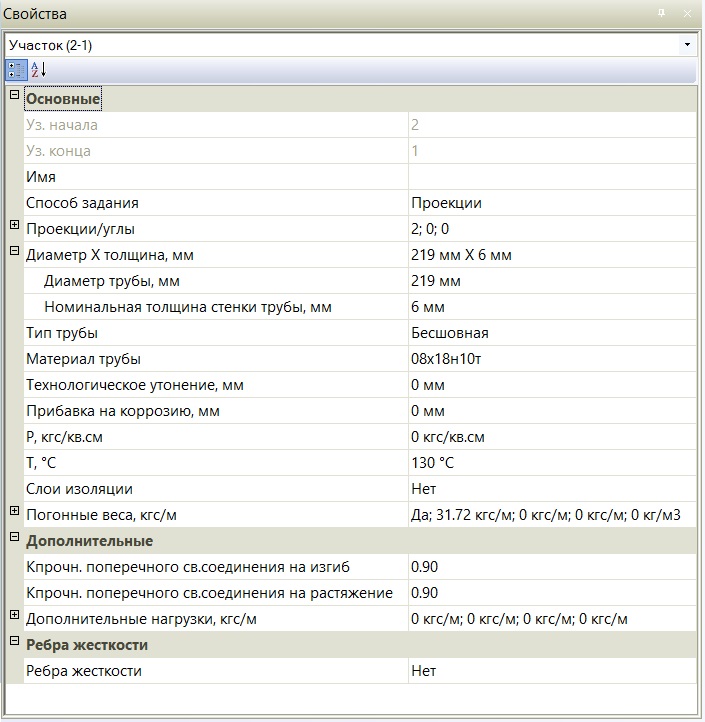Collapse the Основные section
The width and height of the screenshot is (705, 722).
[x=14, y=96]
